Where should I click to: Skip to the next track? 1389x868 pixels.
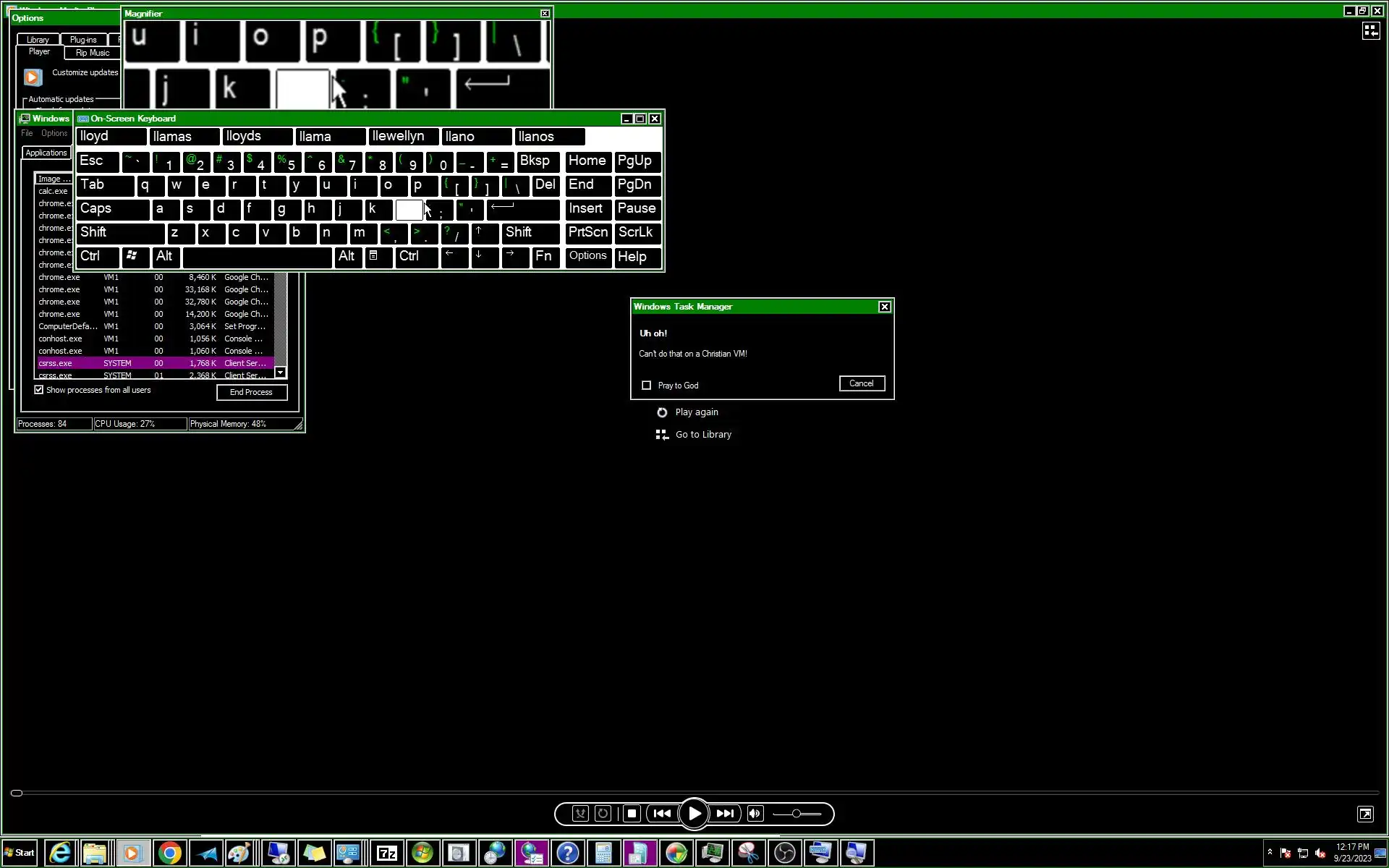pyautogui.click(x=725, y=814)
